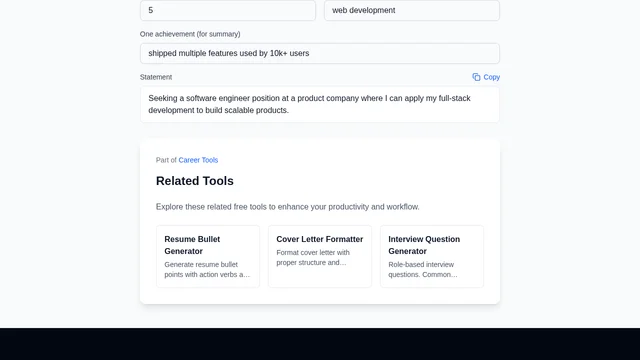Click the Related Tools heading

(x=195, y=181)
